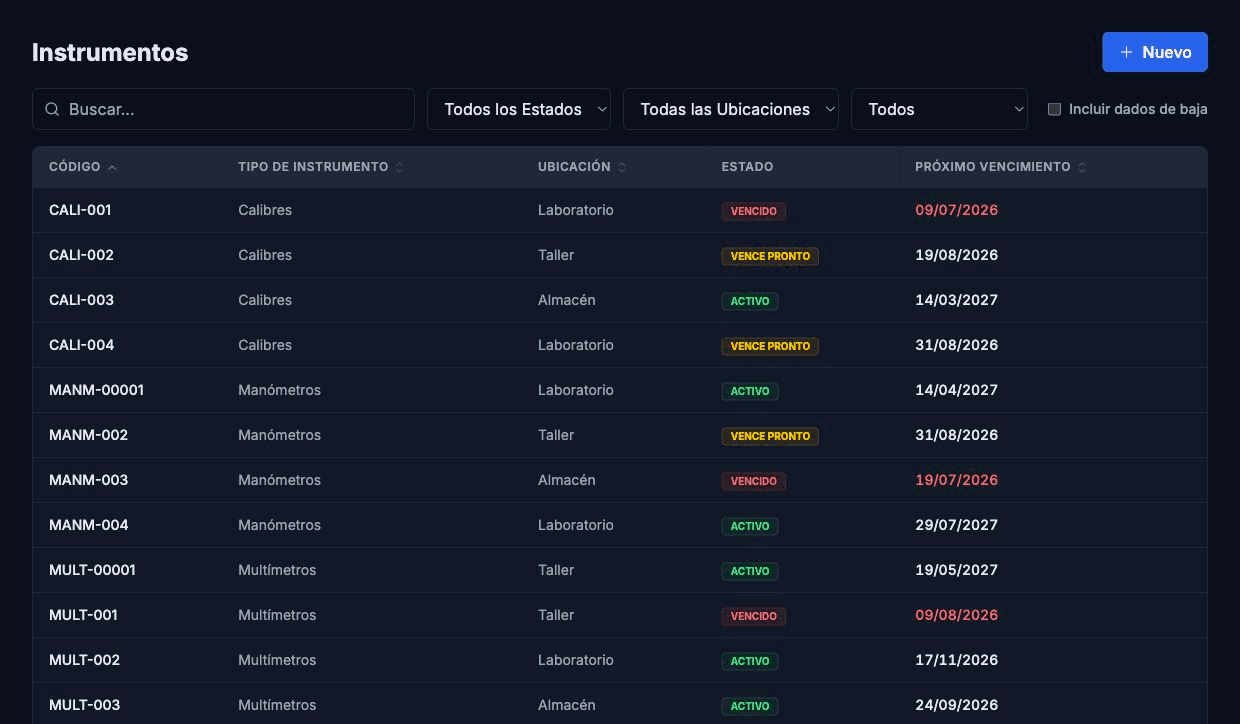
Task: Click the Vencido badge for MANM-003
Action: click(x=753, y=481)
